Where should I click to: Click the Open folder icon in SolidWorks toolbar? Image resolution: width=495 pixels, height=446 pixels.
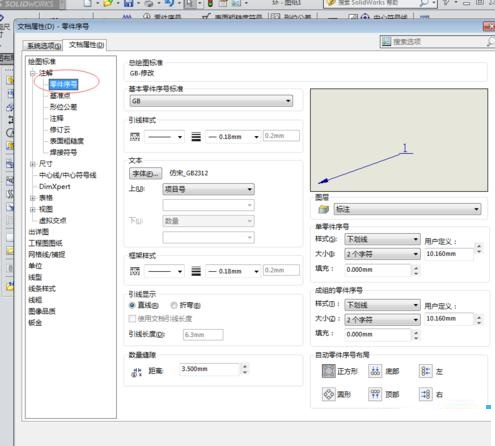108,3
